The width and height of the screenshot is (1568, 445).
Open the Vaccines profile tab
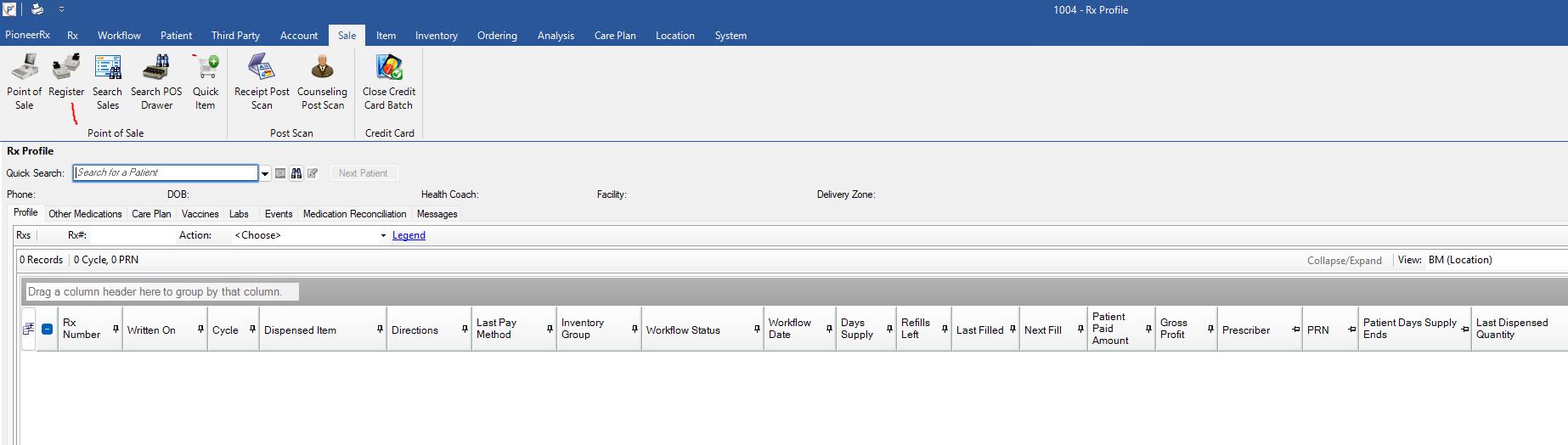point(200,214)
